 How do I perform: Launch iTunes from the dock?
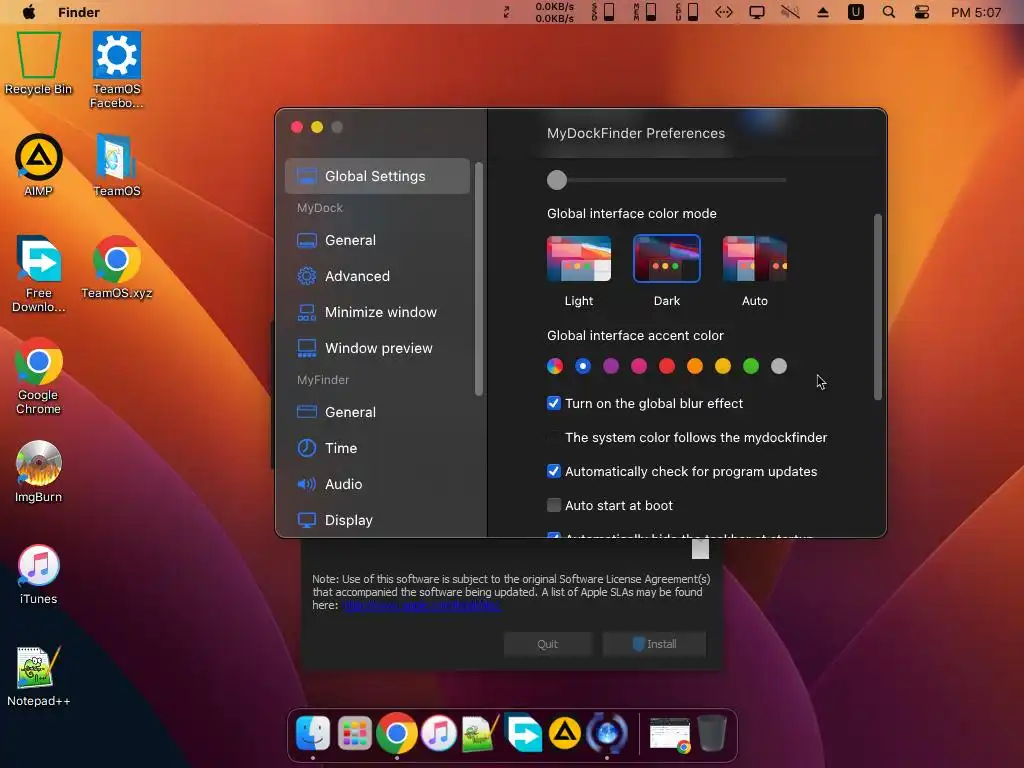438,733
